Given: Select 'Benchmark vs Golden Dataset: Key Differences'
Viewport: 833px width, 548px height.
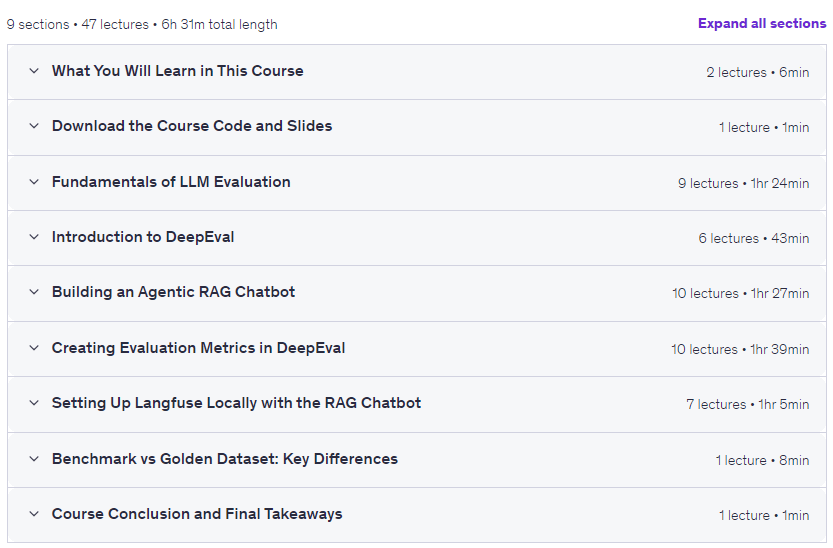Looking at the screenshot, I should [x=225, y=459].
